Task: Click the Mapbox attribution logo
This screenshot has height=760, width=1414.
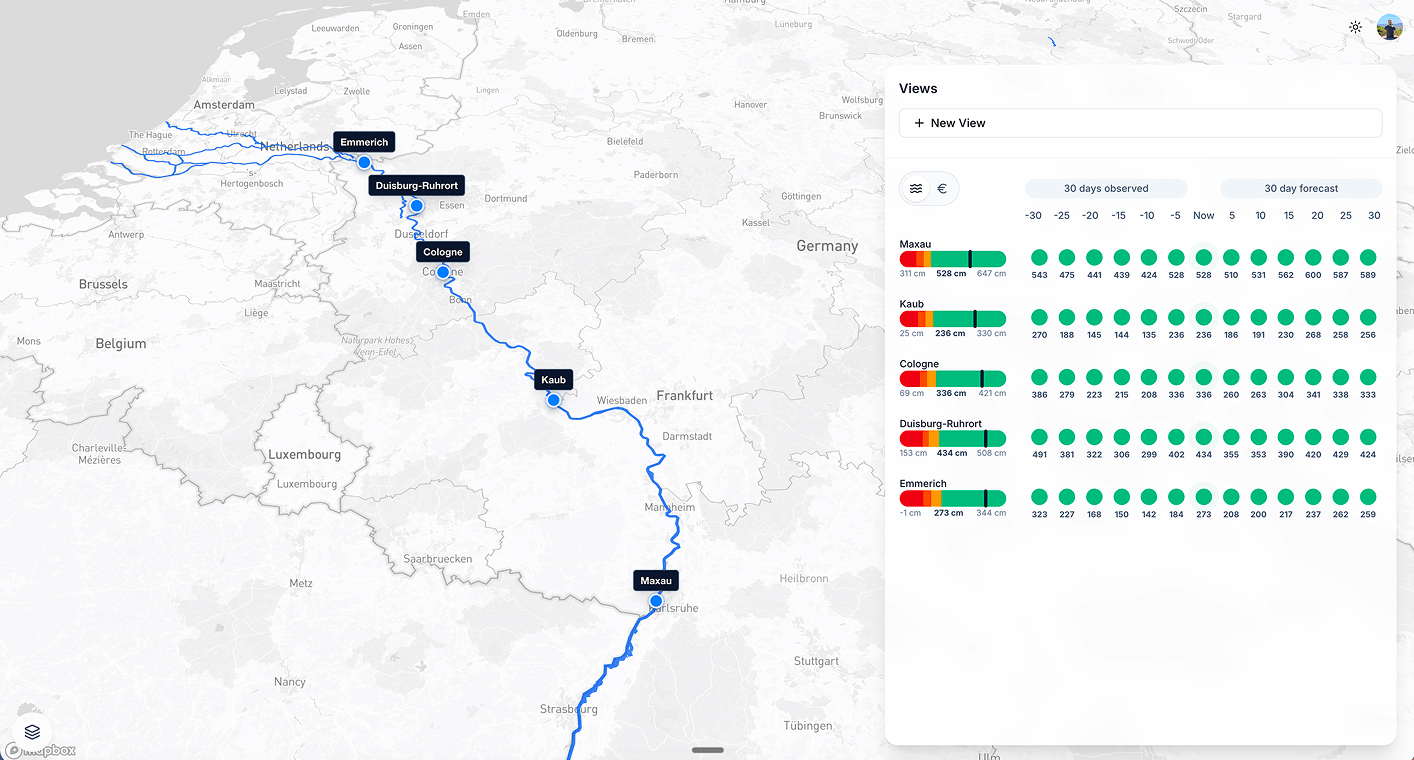Action: [x=38, y=749]
